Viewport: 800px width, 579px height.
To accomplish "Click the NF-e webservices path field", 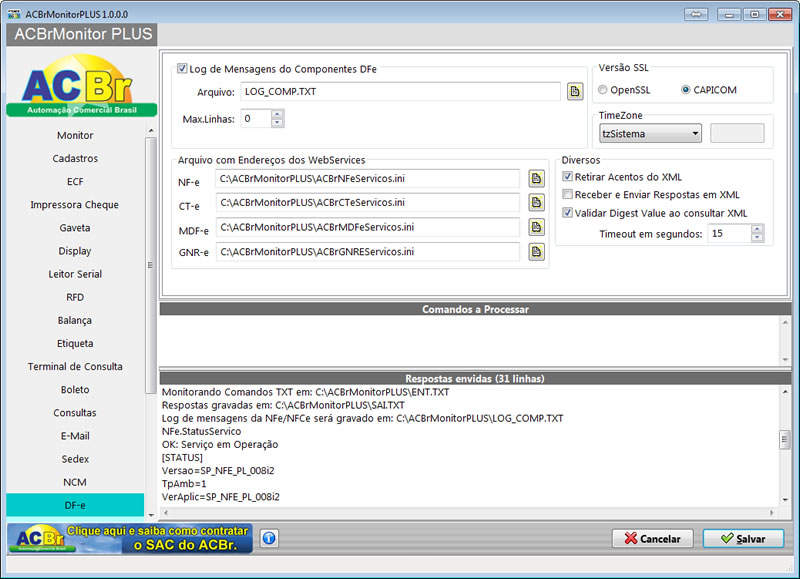I will click(x=368, y=179).
